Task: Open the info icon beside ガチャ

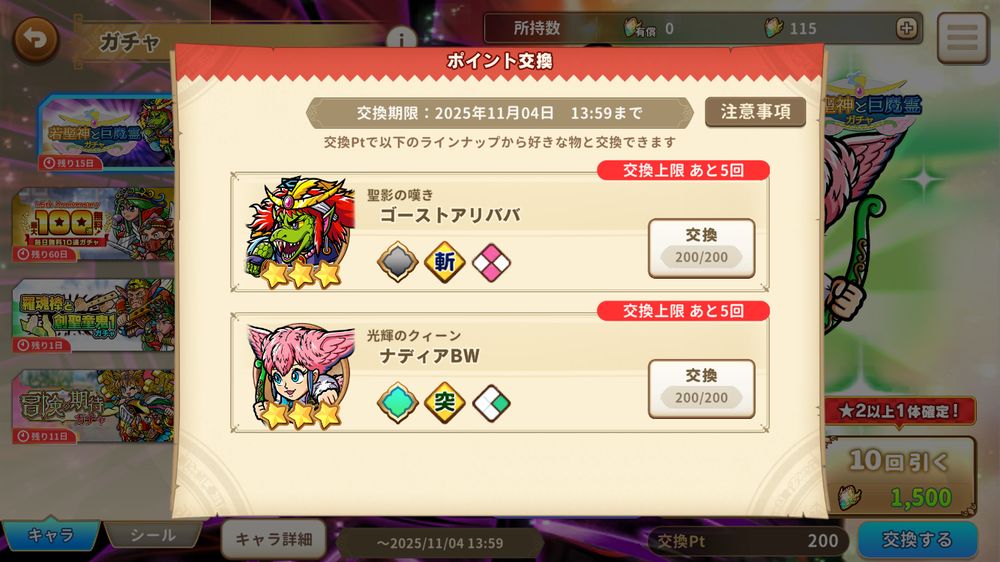Action: click(x=401, y=38)
